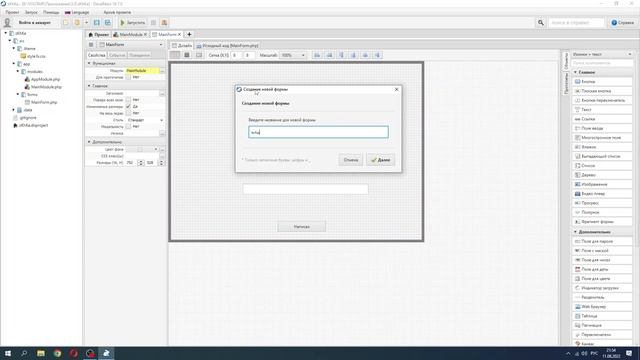Add the Список component
This screenshot has width=640, height=360.
click(x=602, y=166)
